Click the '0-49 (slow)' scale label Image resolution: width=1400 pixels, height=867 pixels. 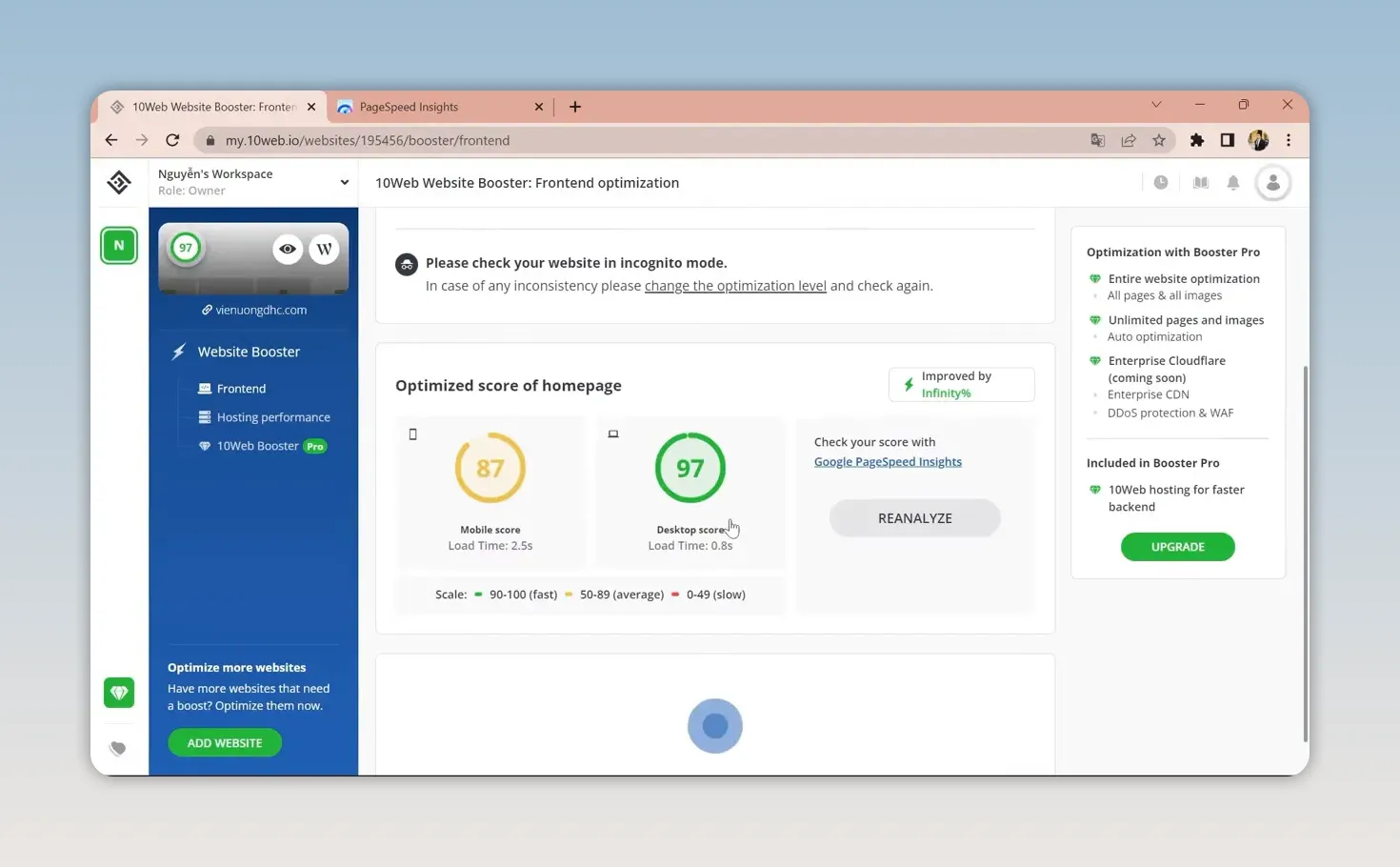click(x=716, y=595)
